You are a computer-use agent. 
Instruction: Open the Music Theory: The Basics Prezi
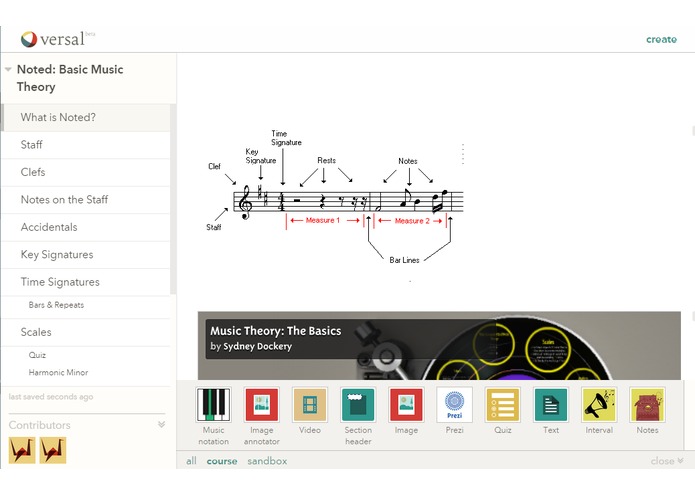(439, 346)
